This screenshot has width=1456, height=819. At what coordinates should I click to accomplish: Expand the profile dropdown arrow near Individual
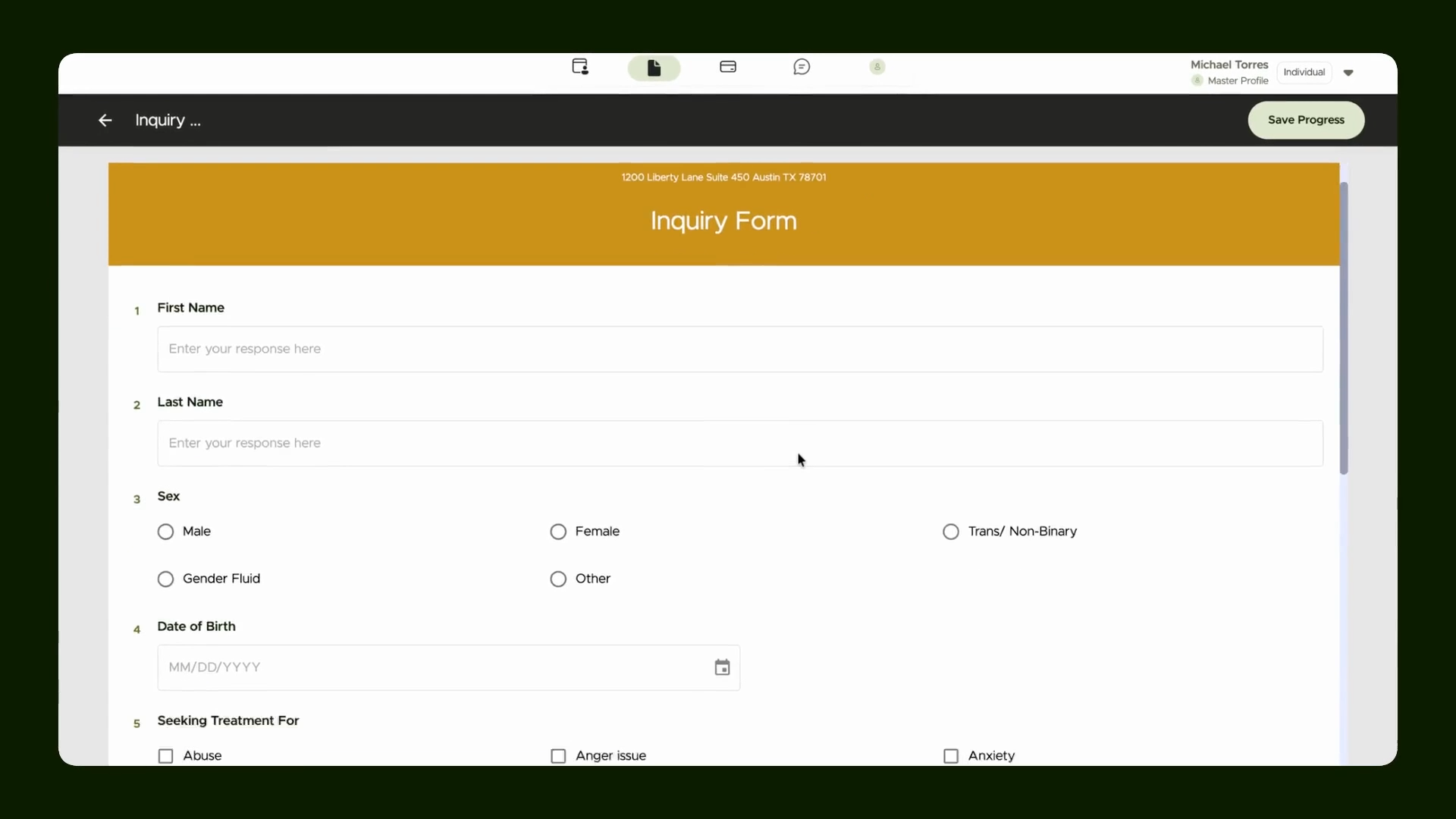1348,73
